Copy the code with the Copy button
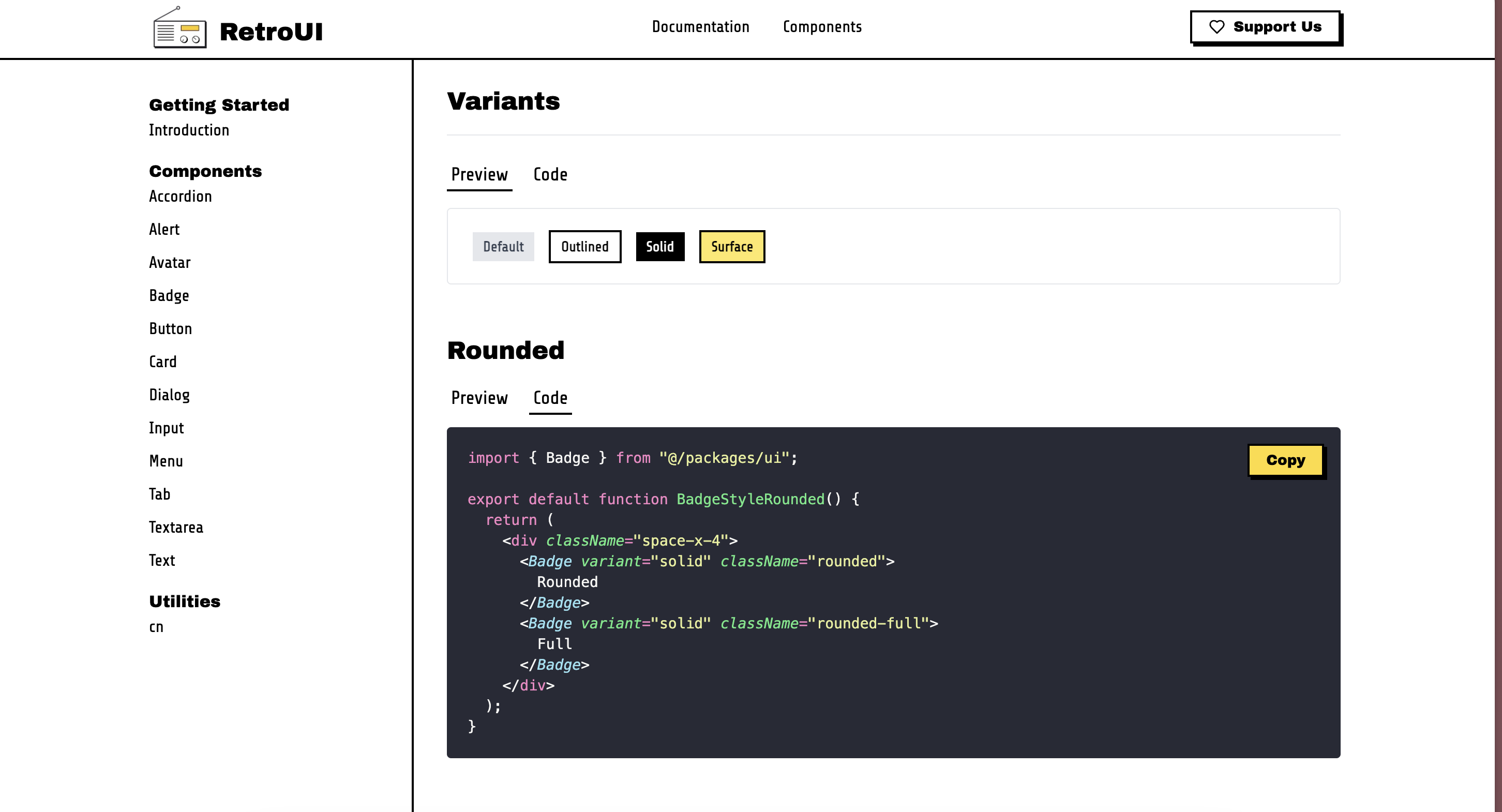Image resolution: width=1502 pixels, height=812 pixels. (x=1286, y=460)
